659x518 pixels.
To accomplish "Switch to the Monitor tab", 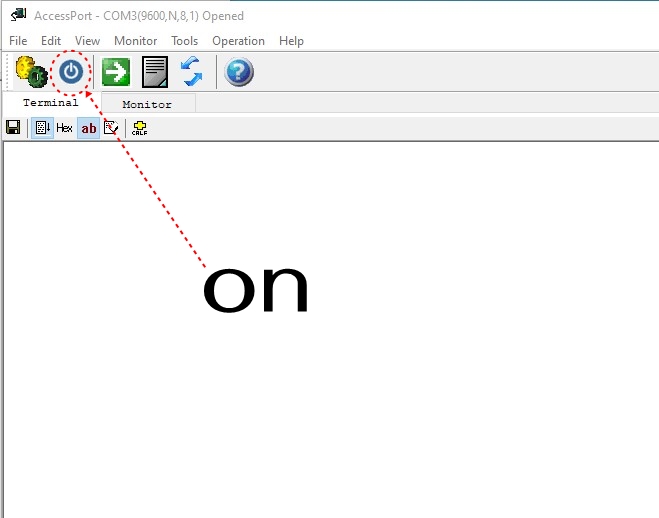I will click(x=147, y=104).
